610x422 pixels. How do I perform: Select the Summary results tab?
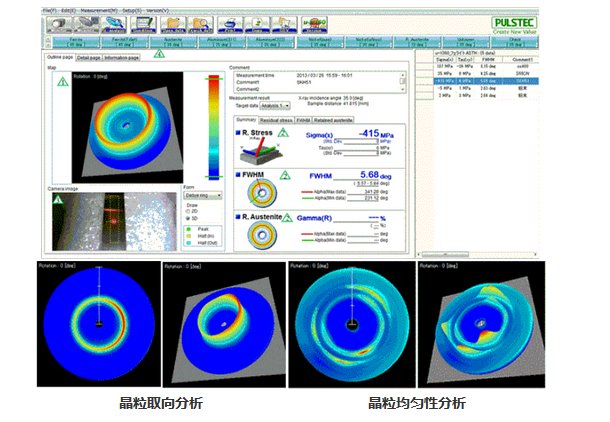click(246, 119)
